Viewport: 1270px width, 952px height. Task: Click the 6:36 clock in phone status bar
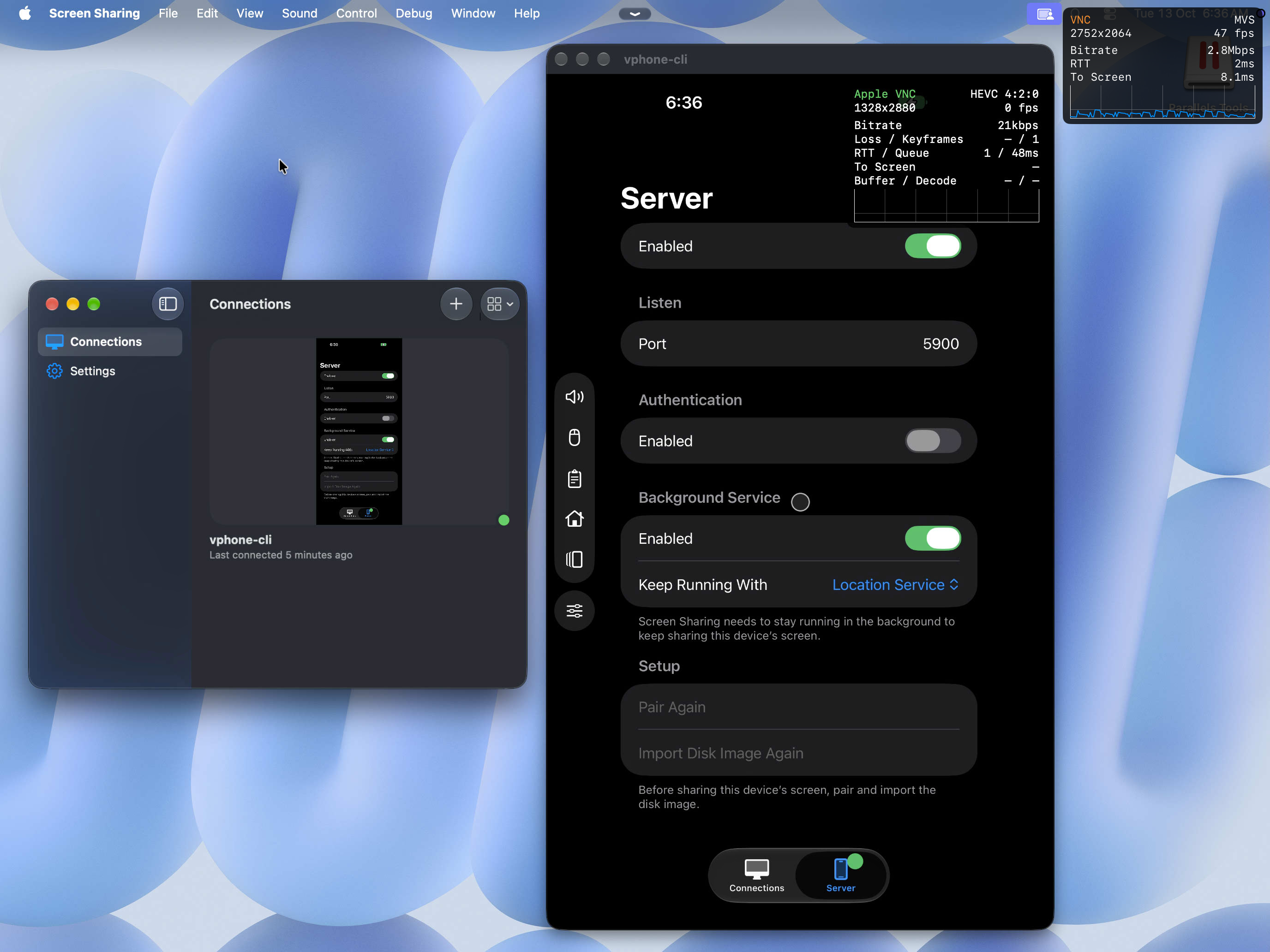684,102
